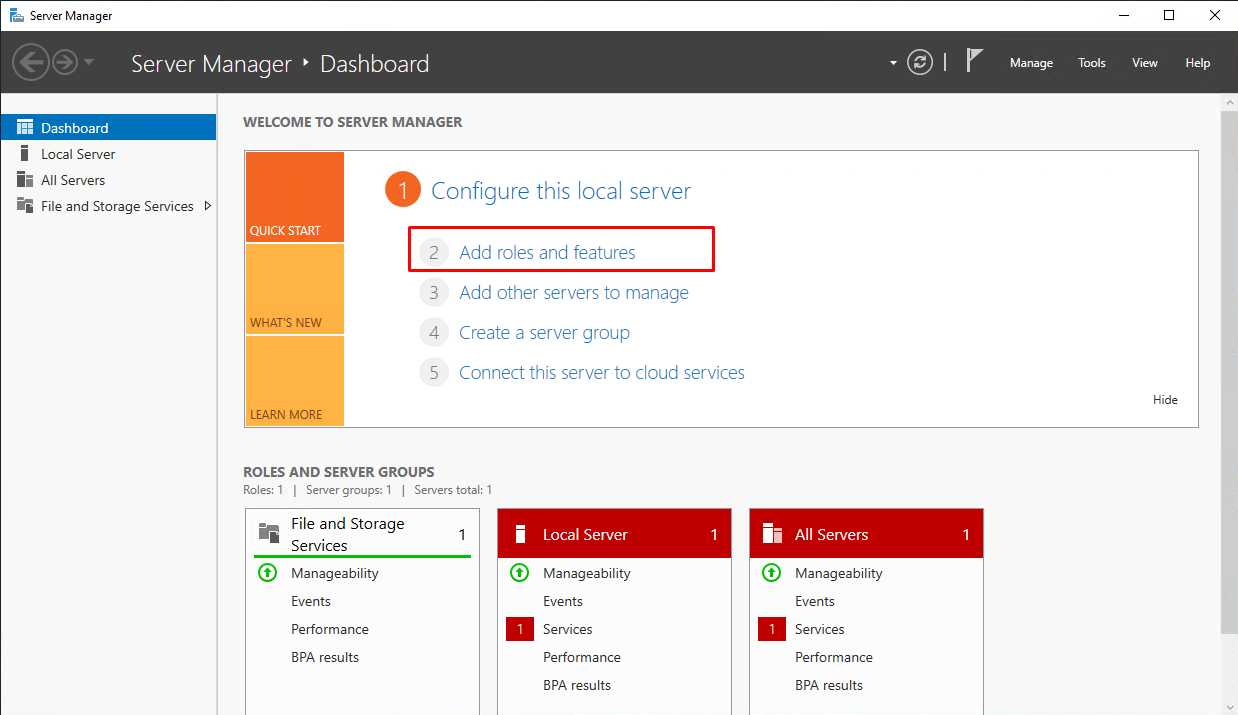Click Local Server tile header icon
This screenshot has height=715, width=1238.
(520, 534)
